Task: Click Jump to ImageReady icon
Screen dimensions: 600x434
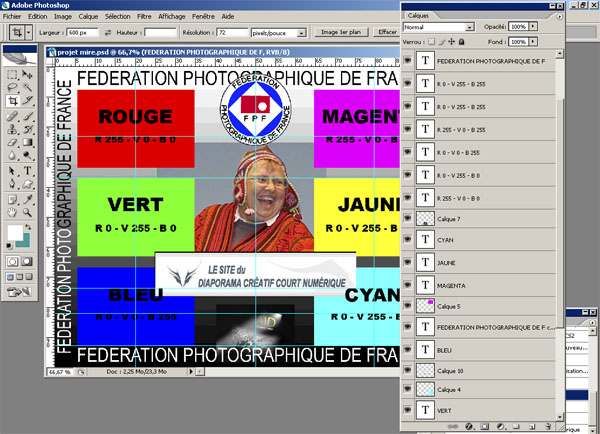Action: tap(20, 292)
